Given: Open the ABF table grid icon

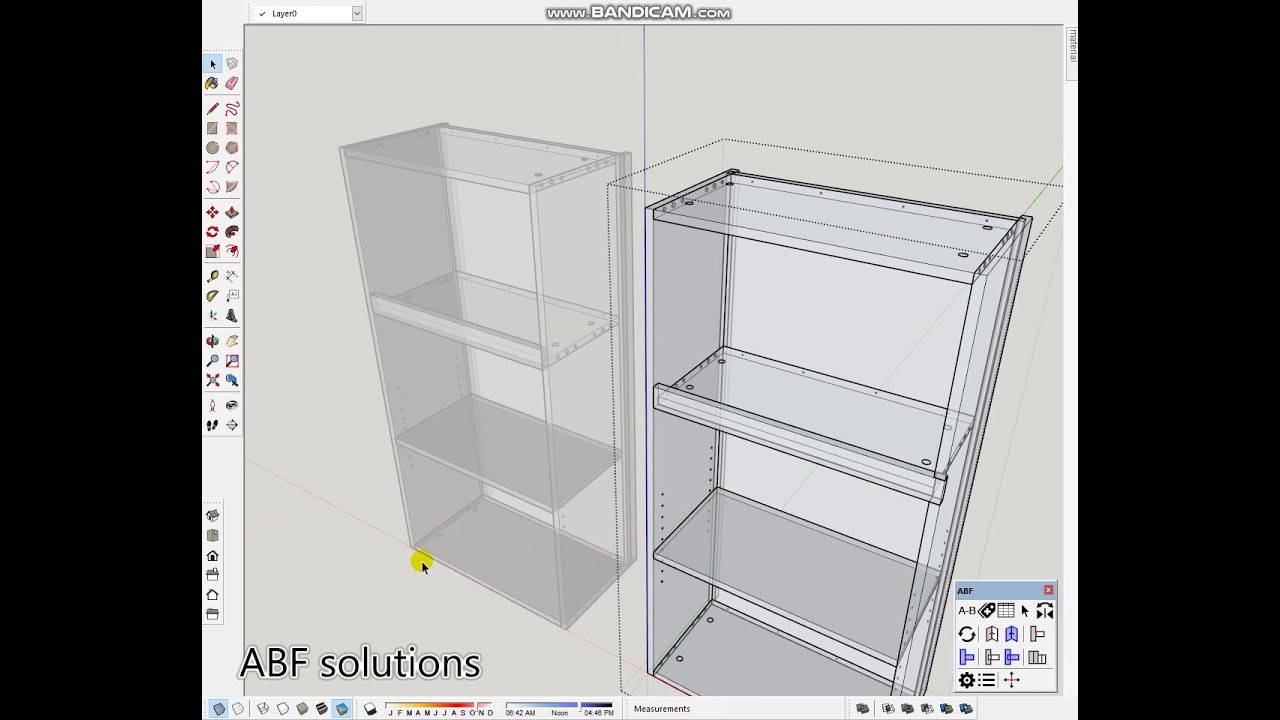Looking at the screenshot, I should [1006, 611].
